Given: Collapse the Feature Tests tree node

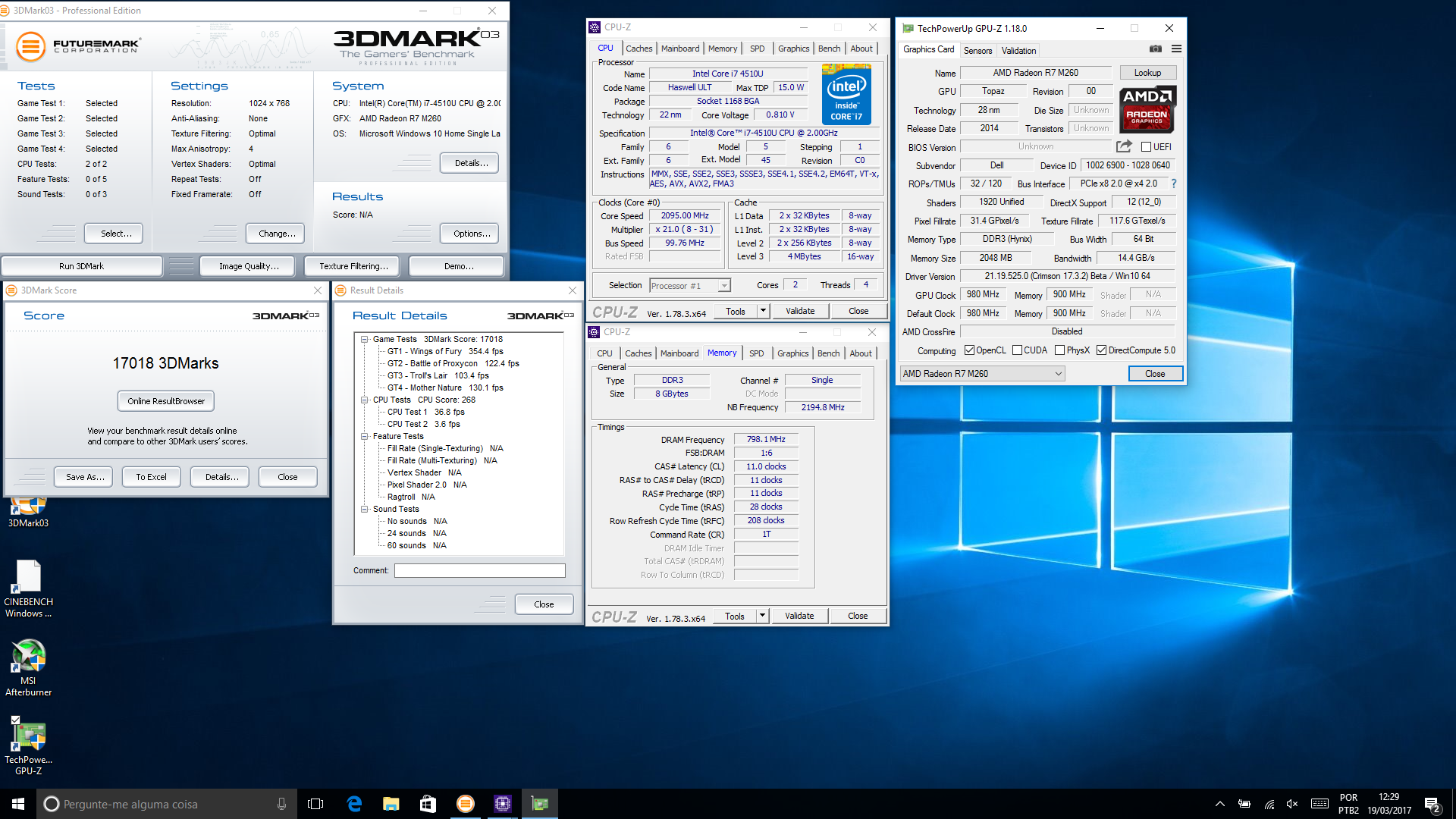Looking at the screenshot, I should click(x=365, y=436).
